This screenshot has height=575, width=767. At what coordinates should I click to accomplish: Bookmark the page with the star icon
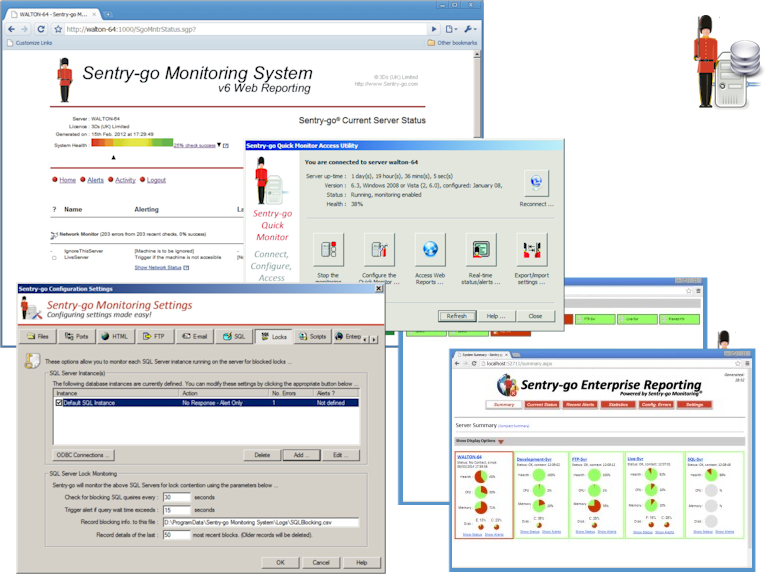click(58, 29)
